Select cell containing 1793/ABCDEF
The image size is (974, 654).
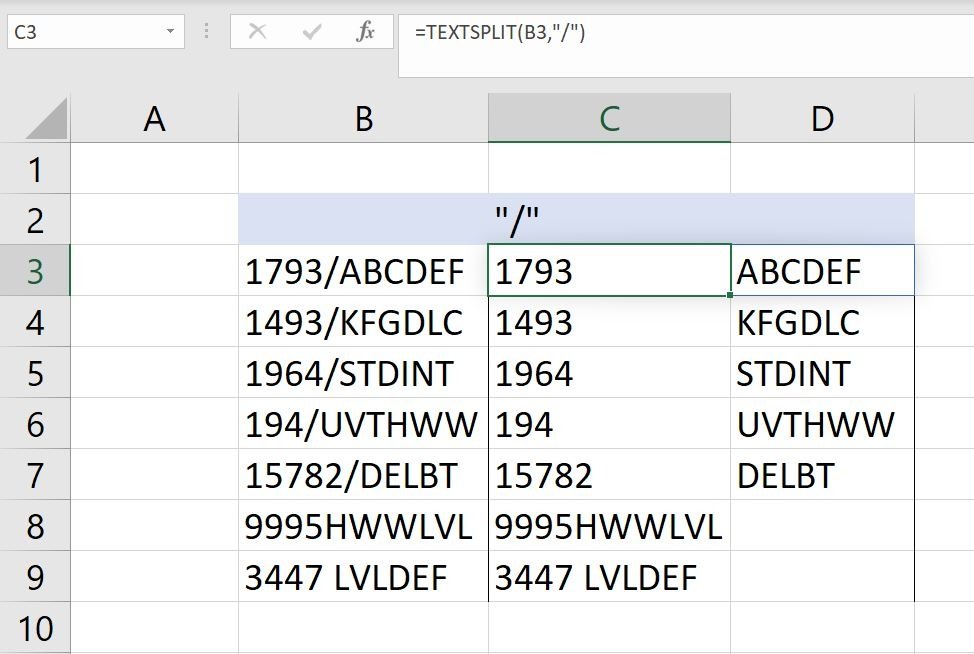[x=363, y=270]
